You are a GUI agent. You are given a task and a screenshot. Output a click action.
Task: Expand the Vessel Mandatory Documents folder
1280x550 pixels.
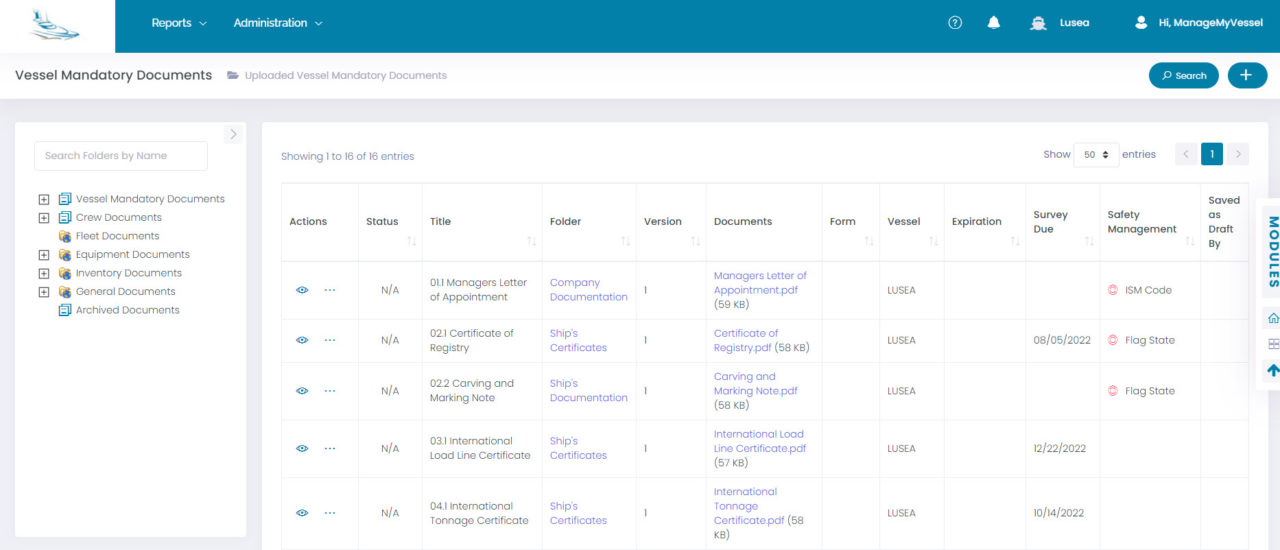pos(44,199)
